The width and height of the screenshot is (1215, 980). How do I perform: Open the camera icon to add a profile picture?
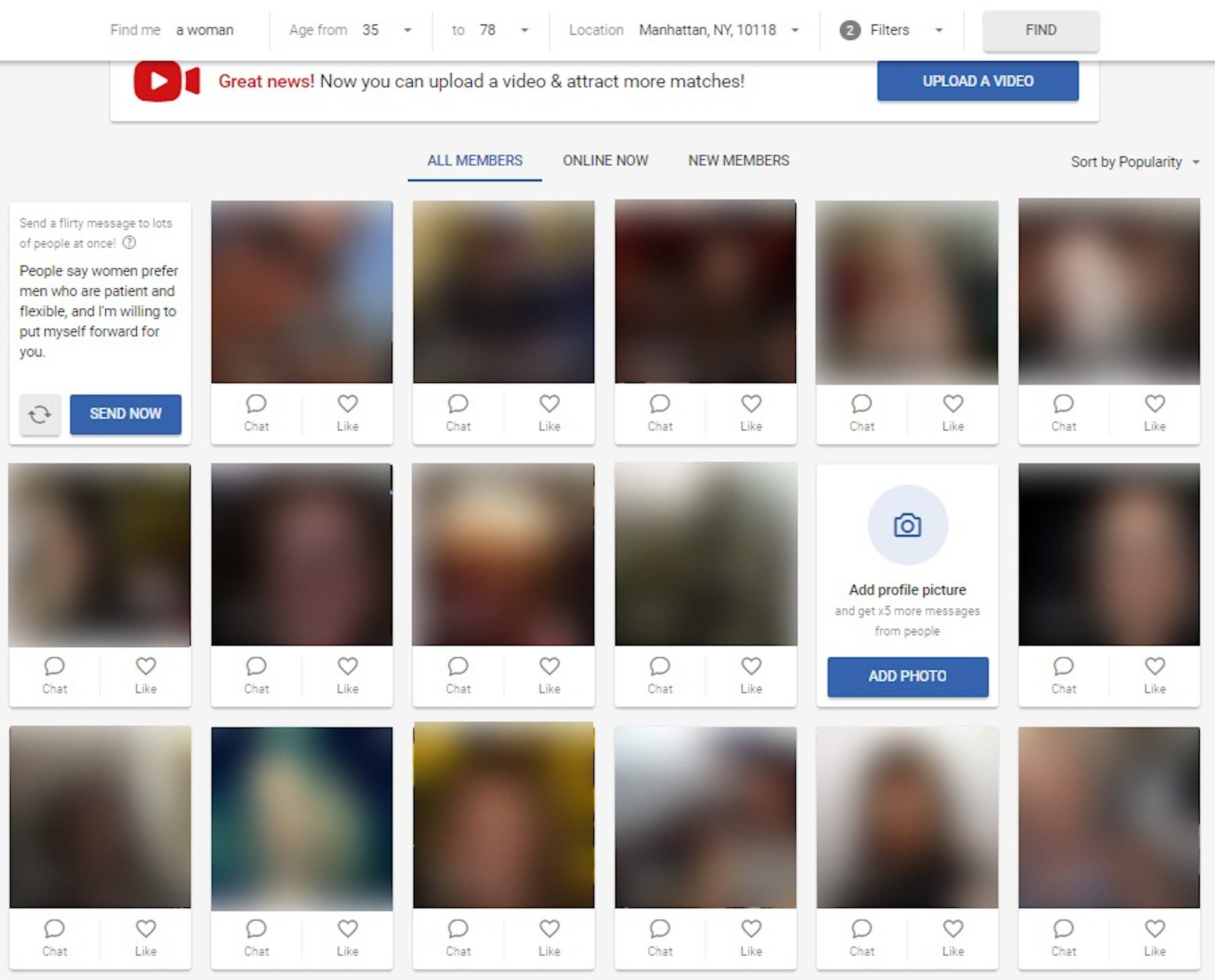[x=908, y=525]
